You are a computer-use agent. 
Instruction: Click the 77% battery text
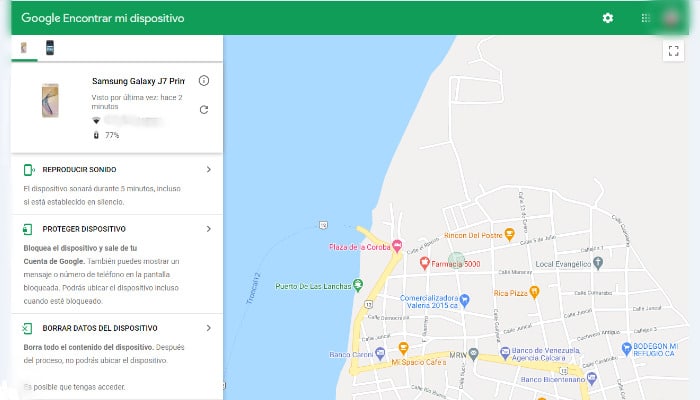(x=112, y=135)
